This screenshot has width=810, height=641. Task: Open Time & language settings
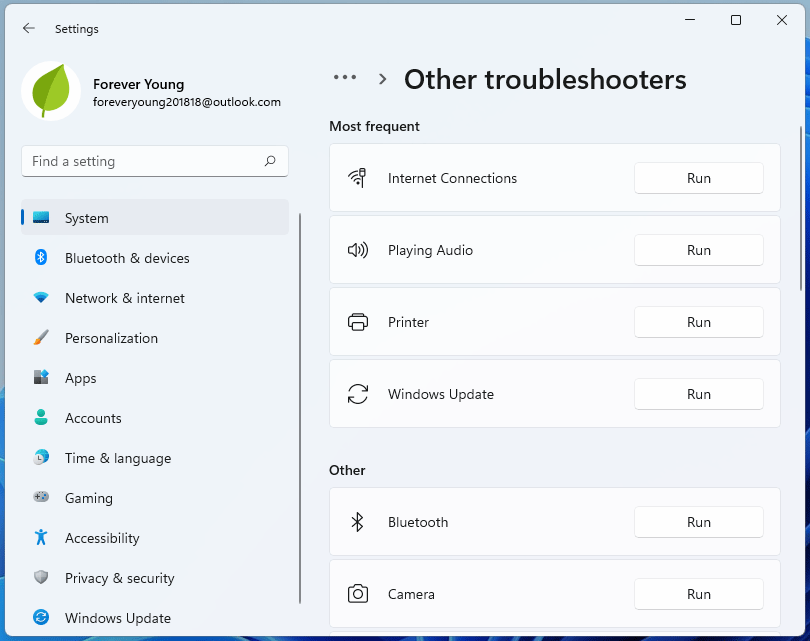click(154, 458)
